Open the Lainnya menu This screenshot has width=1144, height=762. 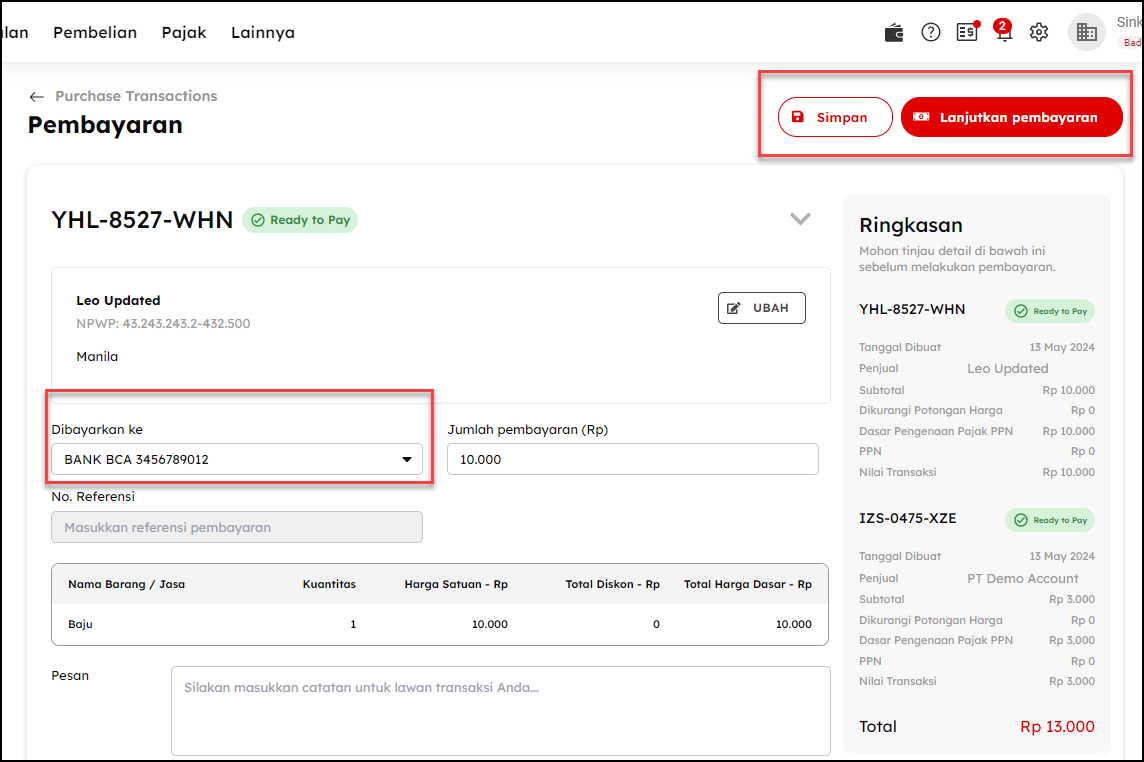(x=263, y=32)
